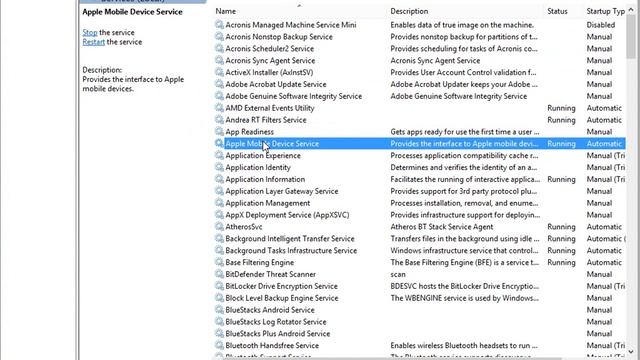Select the App Readiness service icon
The width and height of the screenshot is (640, 360).
point(219,131)
